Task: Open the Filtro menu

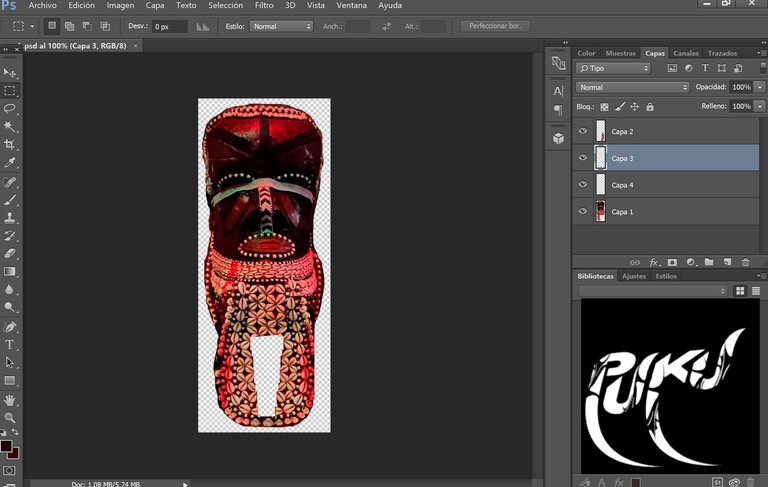Action: (264, 5)
